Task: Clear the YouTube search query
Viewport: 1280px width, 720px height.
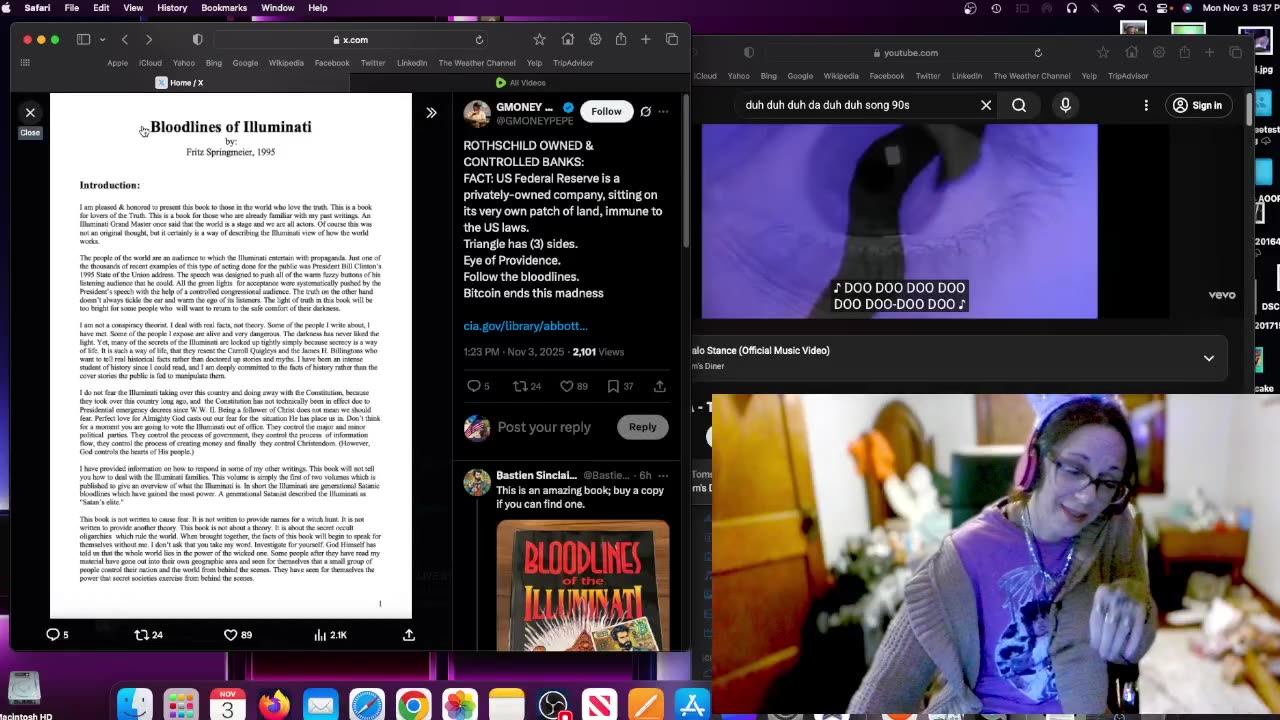Action: click(x=986, y=105)
